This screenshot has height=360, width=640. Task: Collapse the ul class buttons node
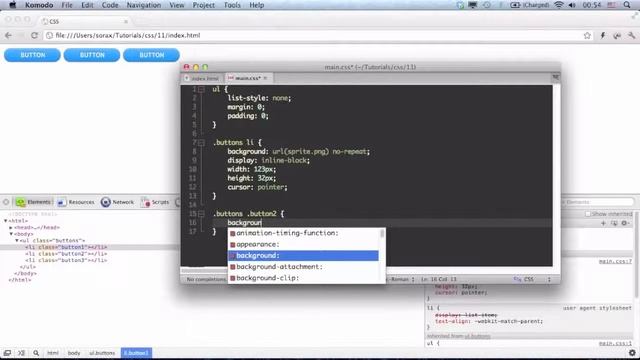(x=17, y=240)
